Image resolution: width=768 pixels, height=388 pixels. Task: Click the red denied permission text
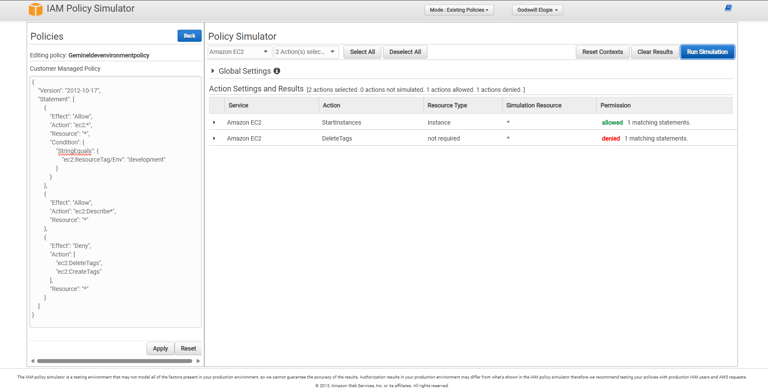pos(611,139)
